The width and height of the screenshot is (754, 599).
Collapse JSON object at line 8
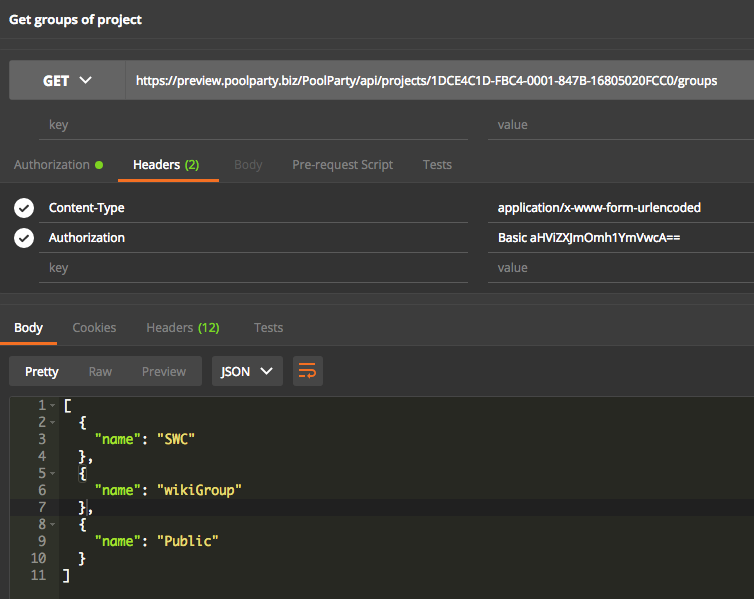tap(52, 524)
